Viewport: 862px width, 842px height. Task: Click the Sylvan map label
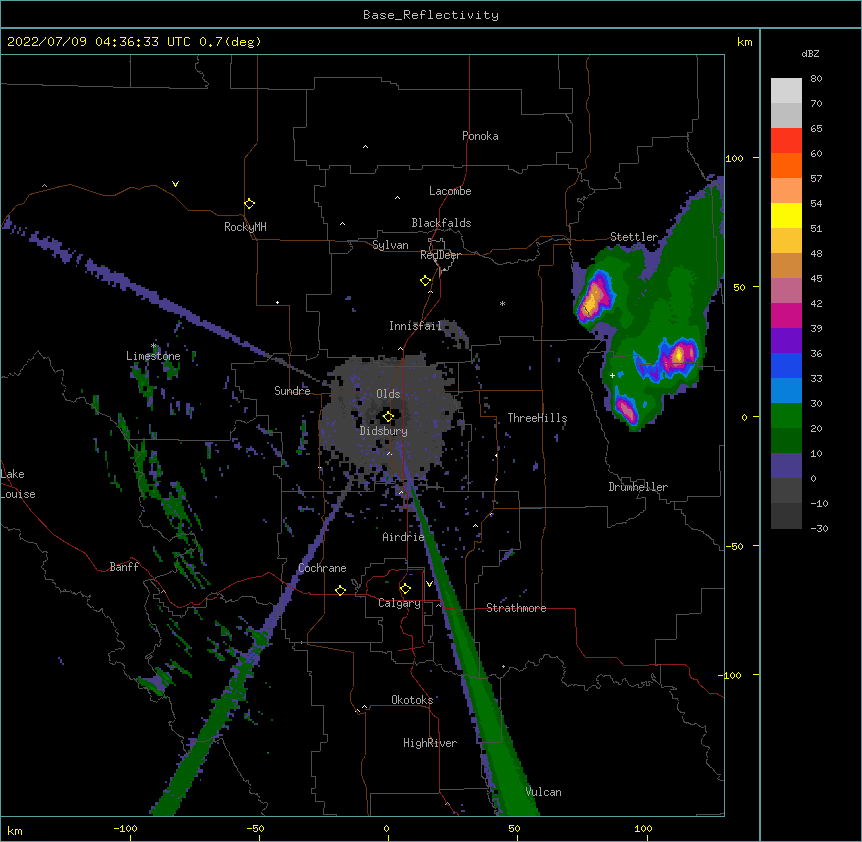[x=390, y=245]
